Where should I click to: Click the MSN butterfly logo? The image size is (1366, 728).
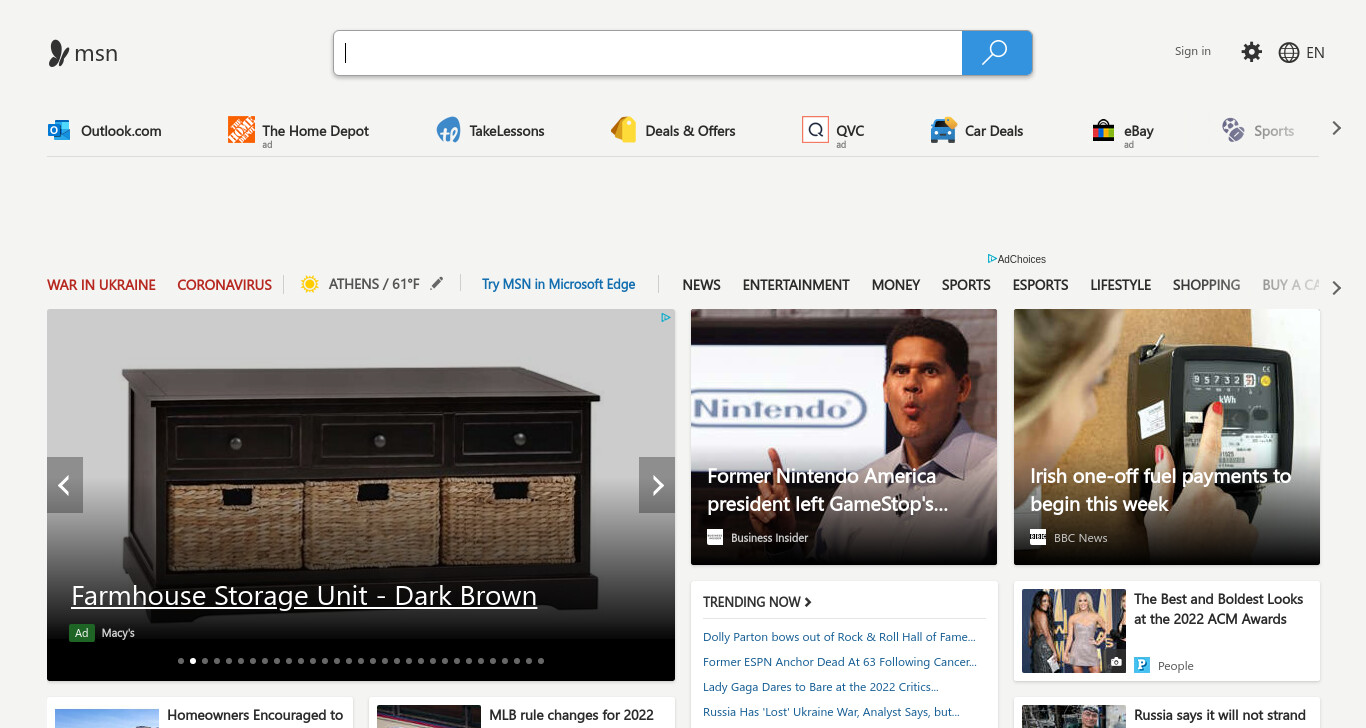[59, 53]
